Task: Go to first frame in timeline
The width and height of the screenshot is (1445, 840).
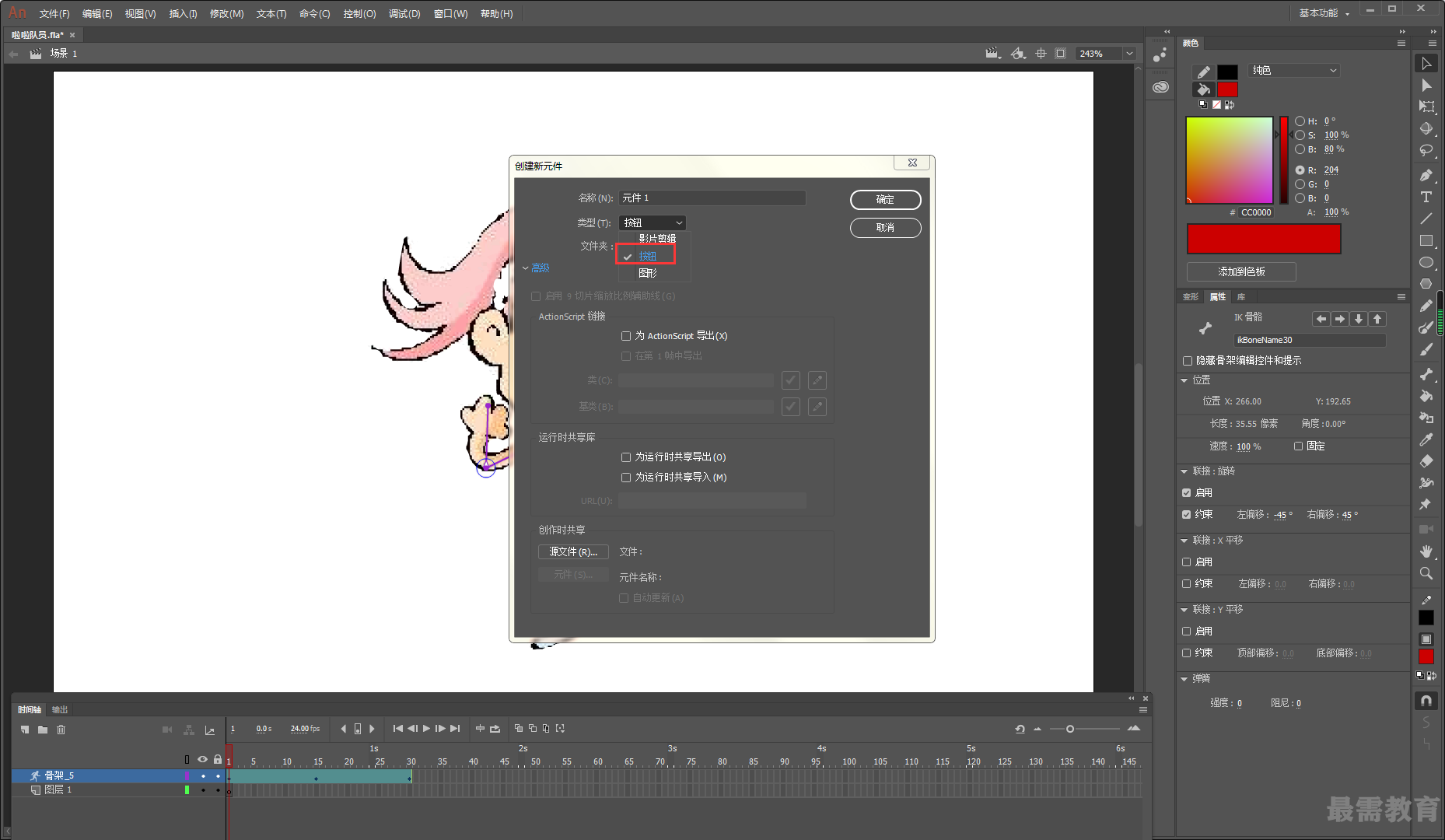Action: tap(398, 729)
